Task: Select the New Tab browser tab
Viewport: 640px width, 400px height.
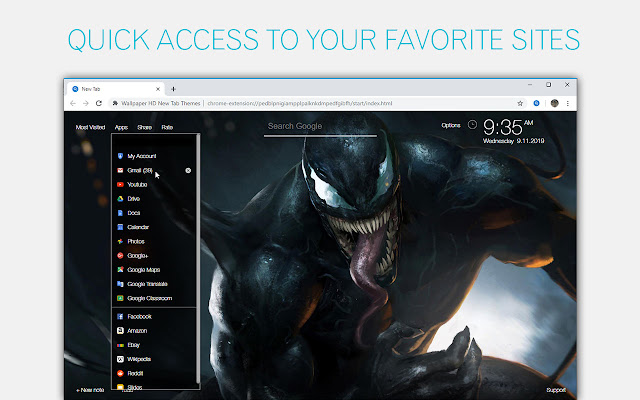Action: [116, 89]
